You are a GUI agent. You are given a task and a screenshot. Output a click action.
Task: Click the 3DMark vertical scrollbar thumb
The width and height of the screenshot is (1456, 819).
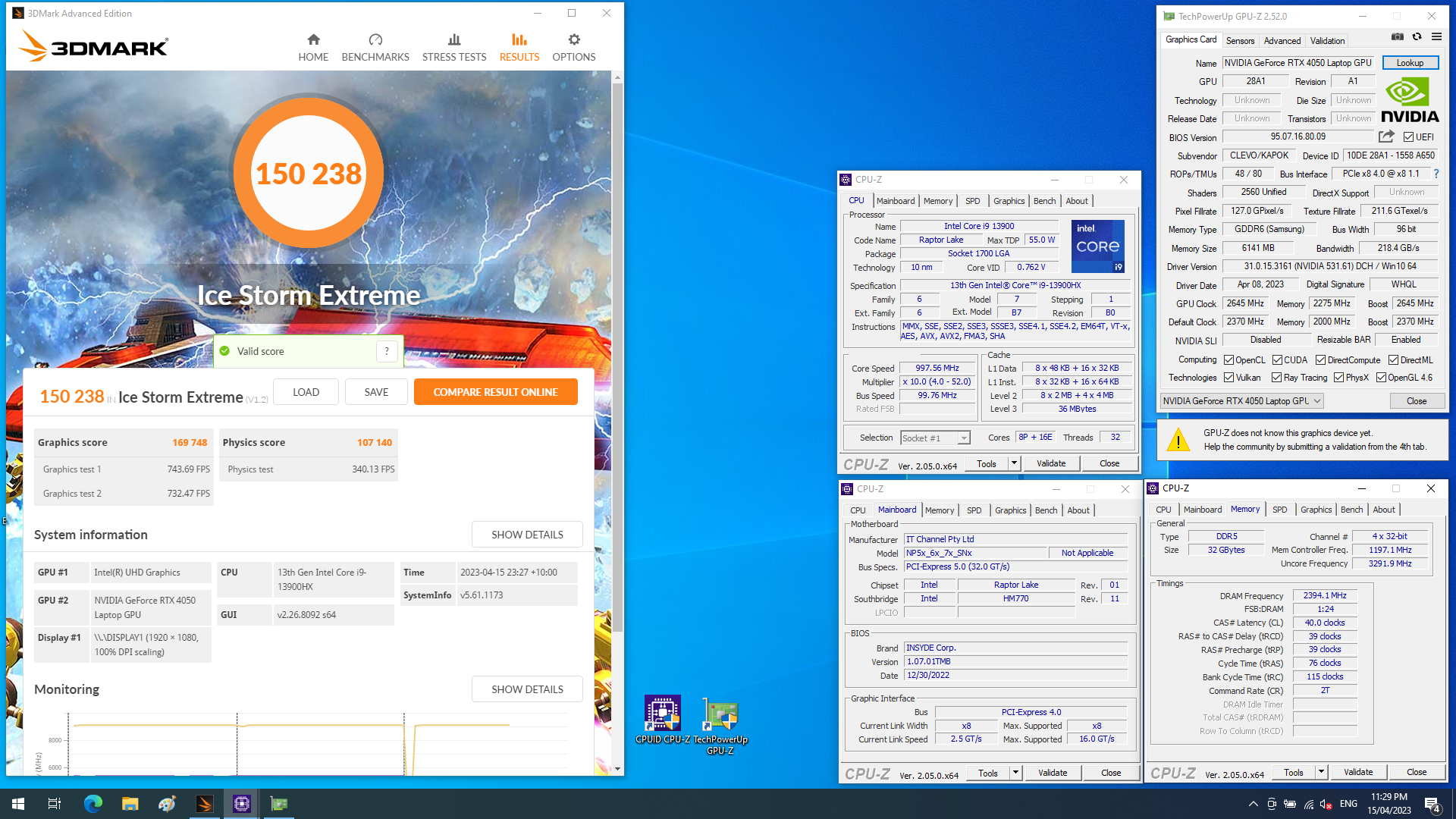[617, 356]
